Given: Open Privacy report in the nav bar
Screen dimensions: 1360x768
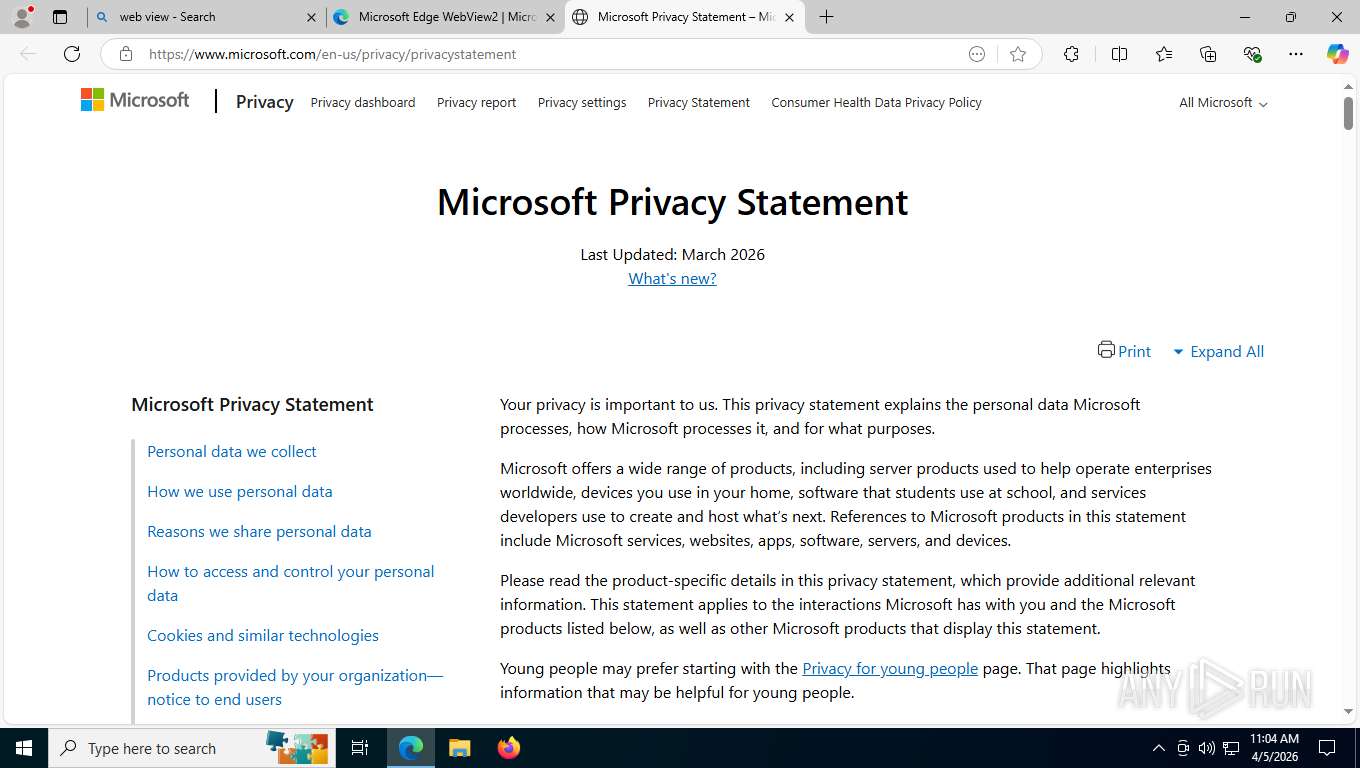Looking at the screenshot, I should (477, 103).
